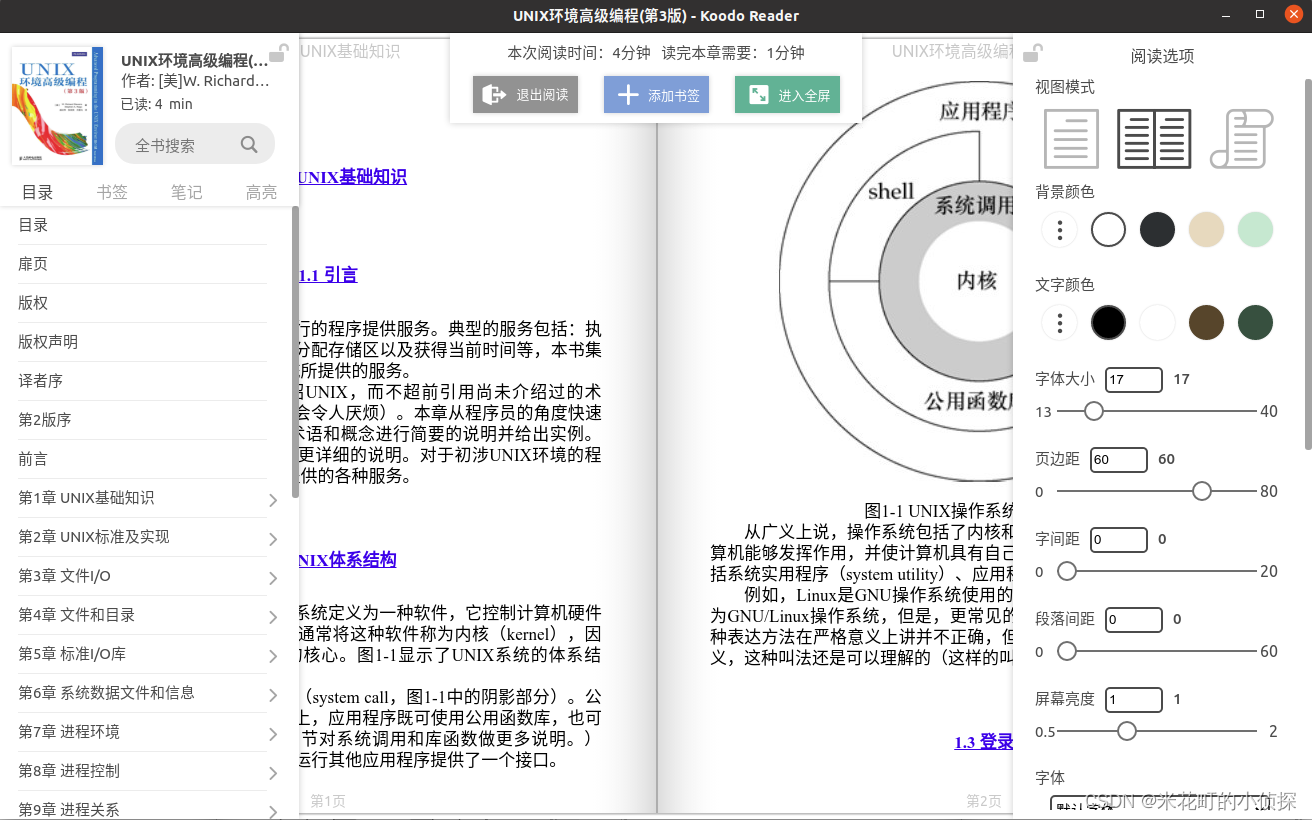Exit reading with 退出阅读 button
This screenshot has height=820, width=1312.
point(526,95)
